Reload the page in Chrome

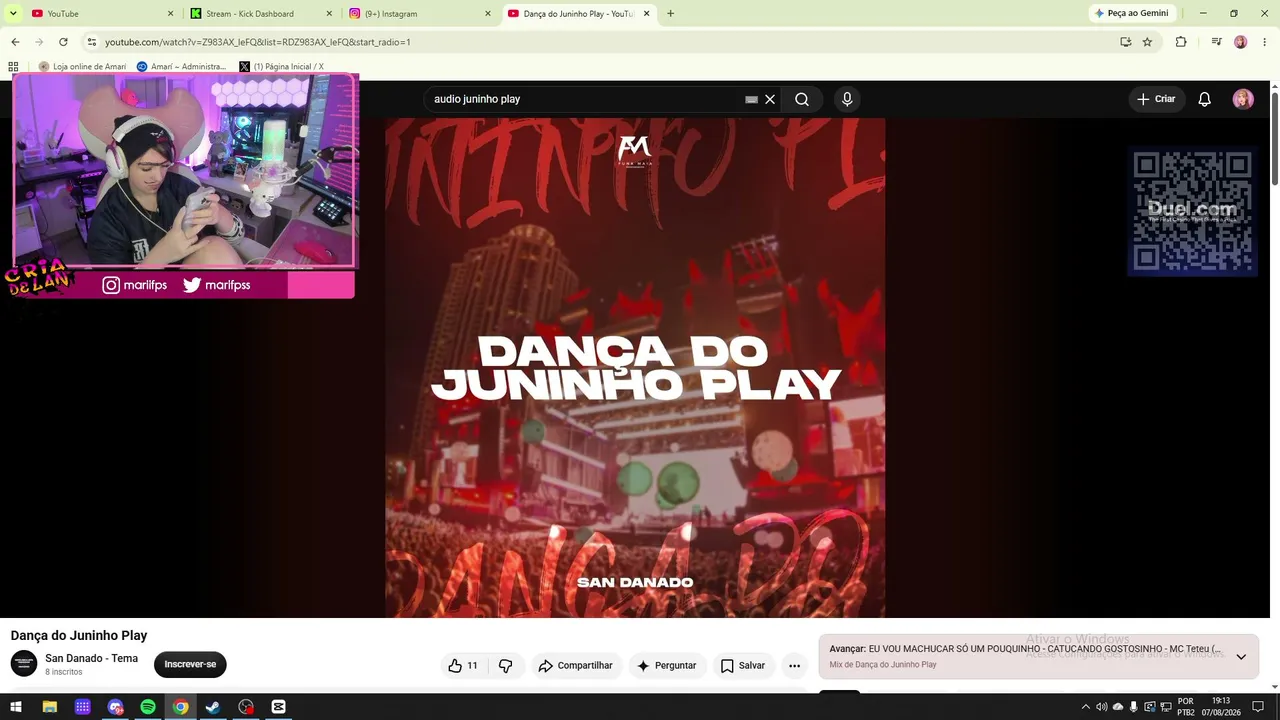pyautogui.click(x=63, y=42)
